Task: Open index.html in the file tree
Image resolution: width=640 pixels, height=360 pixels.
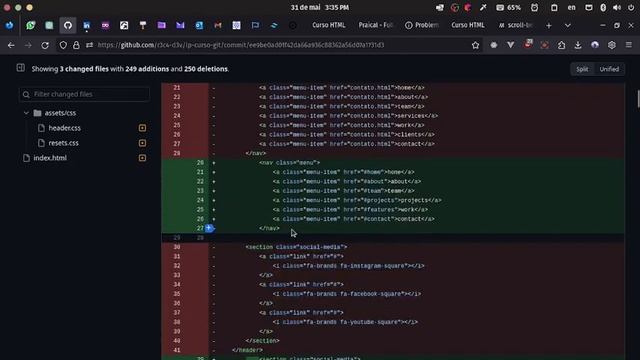Action: click(x=50, y=158)
